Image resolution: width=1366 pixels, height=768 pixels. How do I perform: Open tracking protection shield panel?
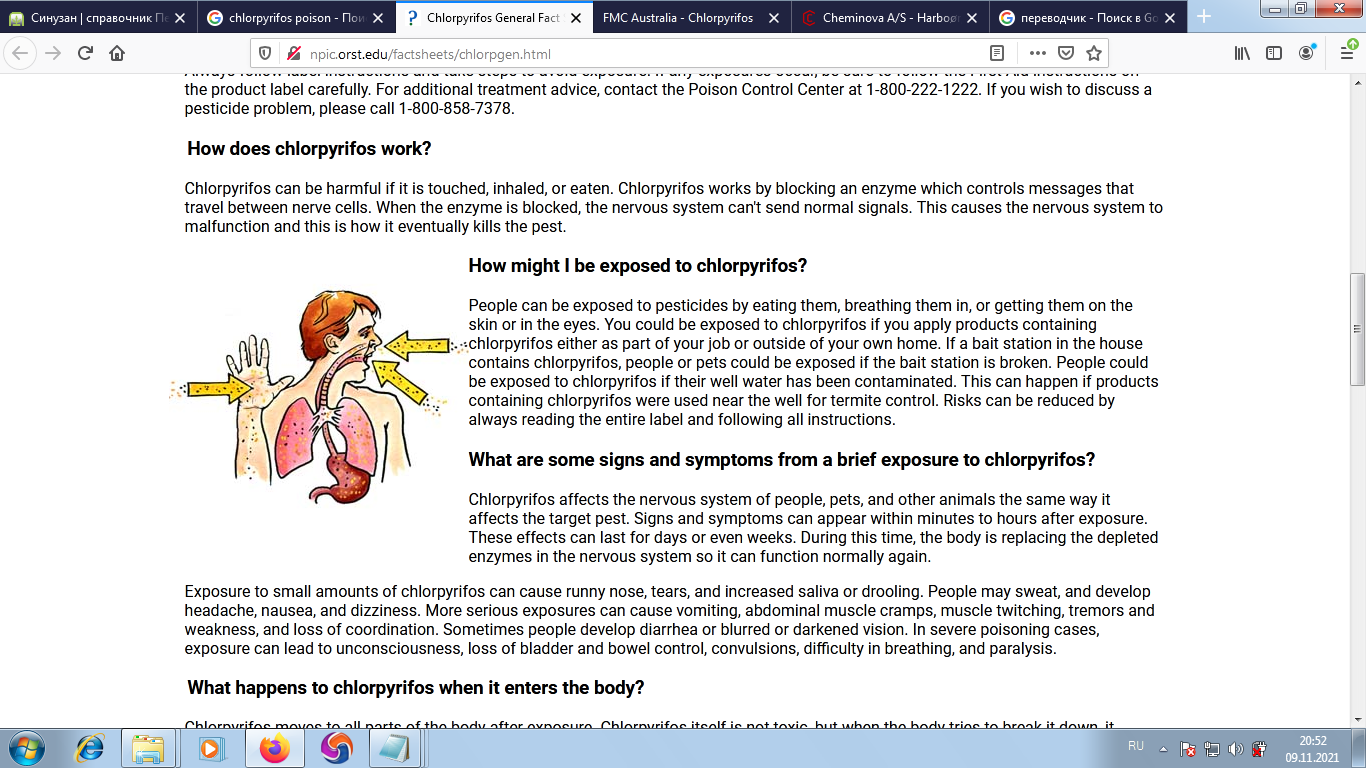265,54
